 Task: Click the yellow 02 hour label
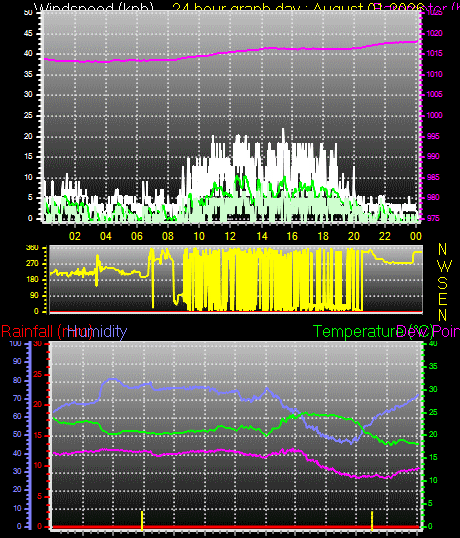tap(74, 236)
